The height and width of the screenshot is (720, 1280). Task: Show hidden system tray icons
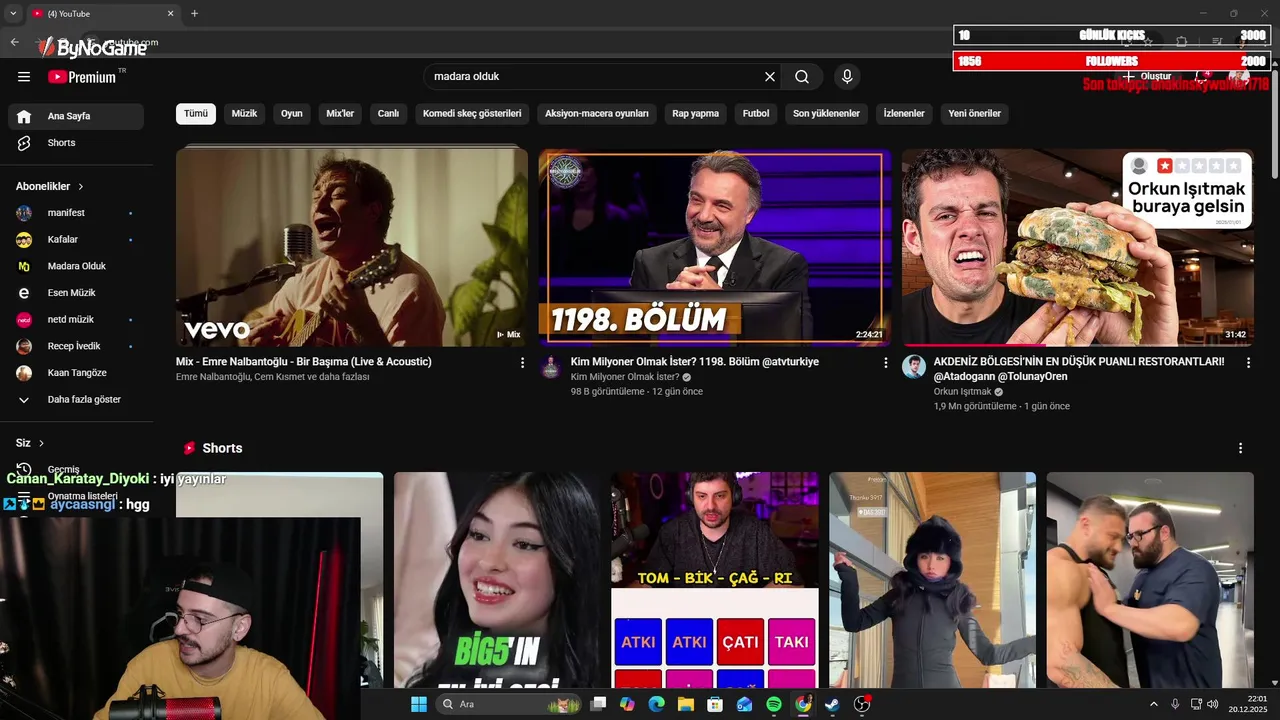click(x=1153, y=704)
